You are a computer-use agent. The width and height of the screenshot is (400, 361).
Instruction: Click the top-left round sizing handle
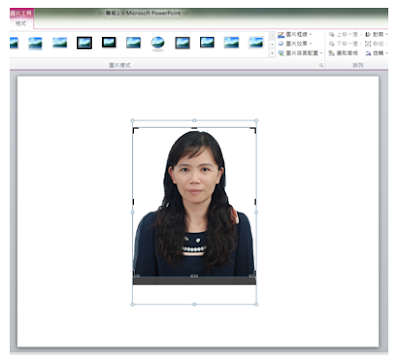point(132,120)
